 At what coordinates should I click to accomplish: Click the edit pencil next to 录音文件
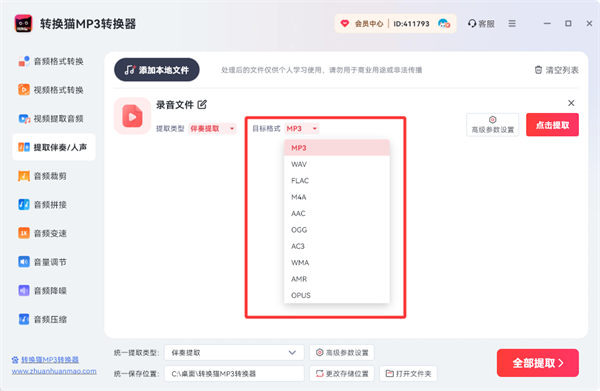pyautogui.click(x=202, y=104)
